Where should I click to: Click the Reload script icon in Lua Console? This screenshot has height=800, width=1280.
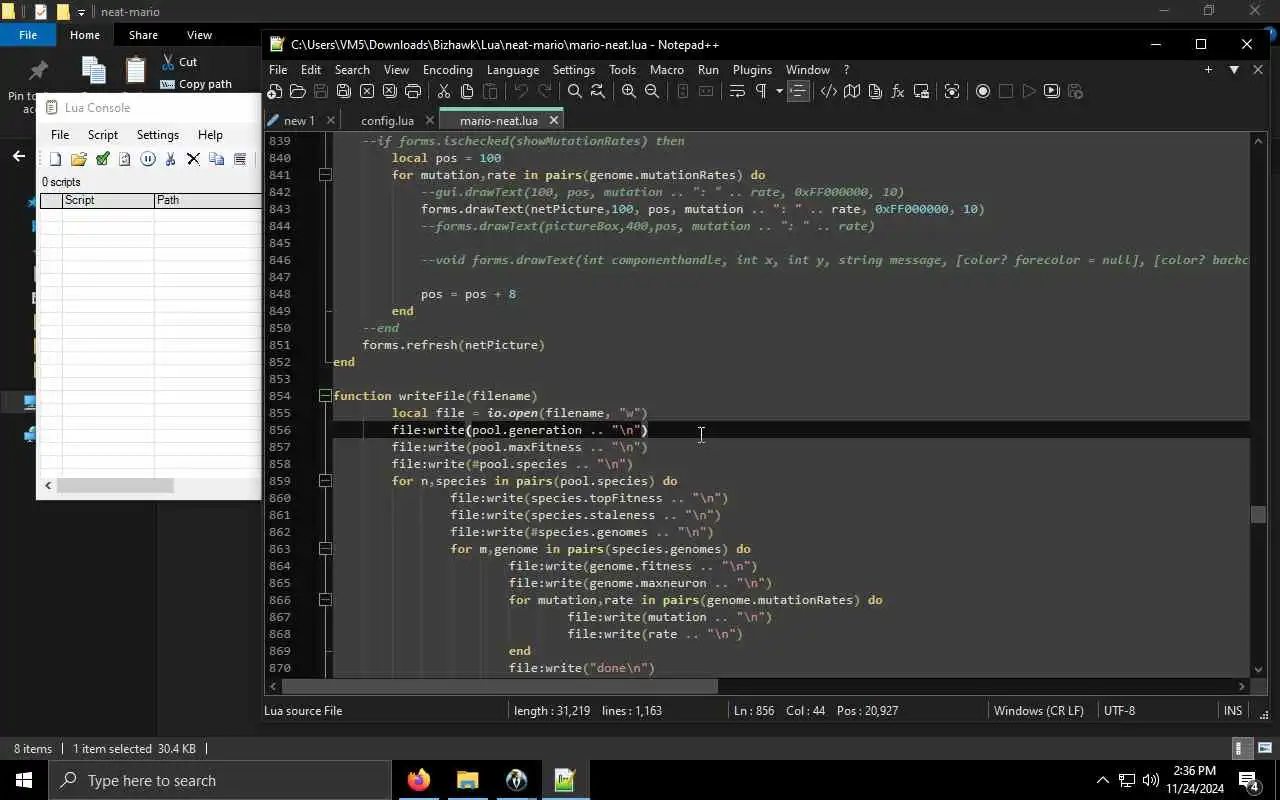[x=125, y=159]
